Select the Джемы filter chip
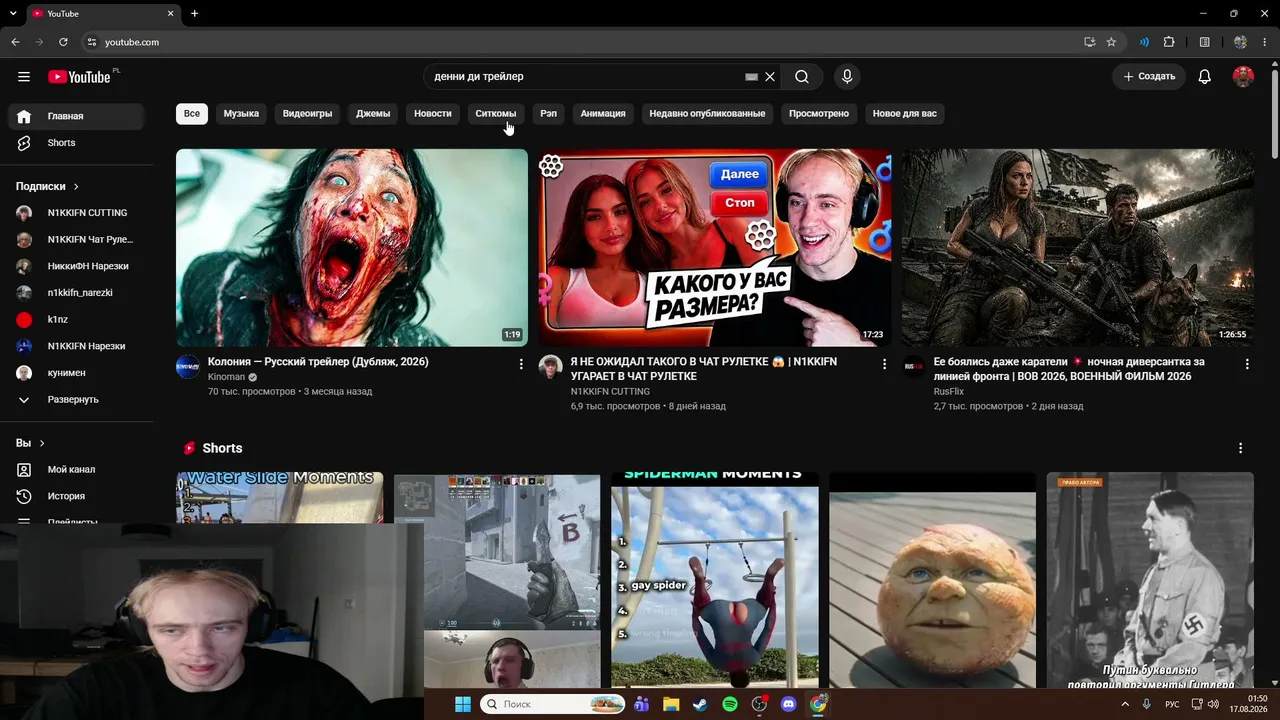This screenshot has height=720, width=1280. 373,114
